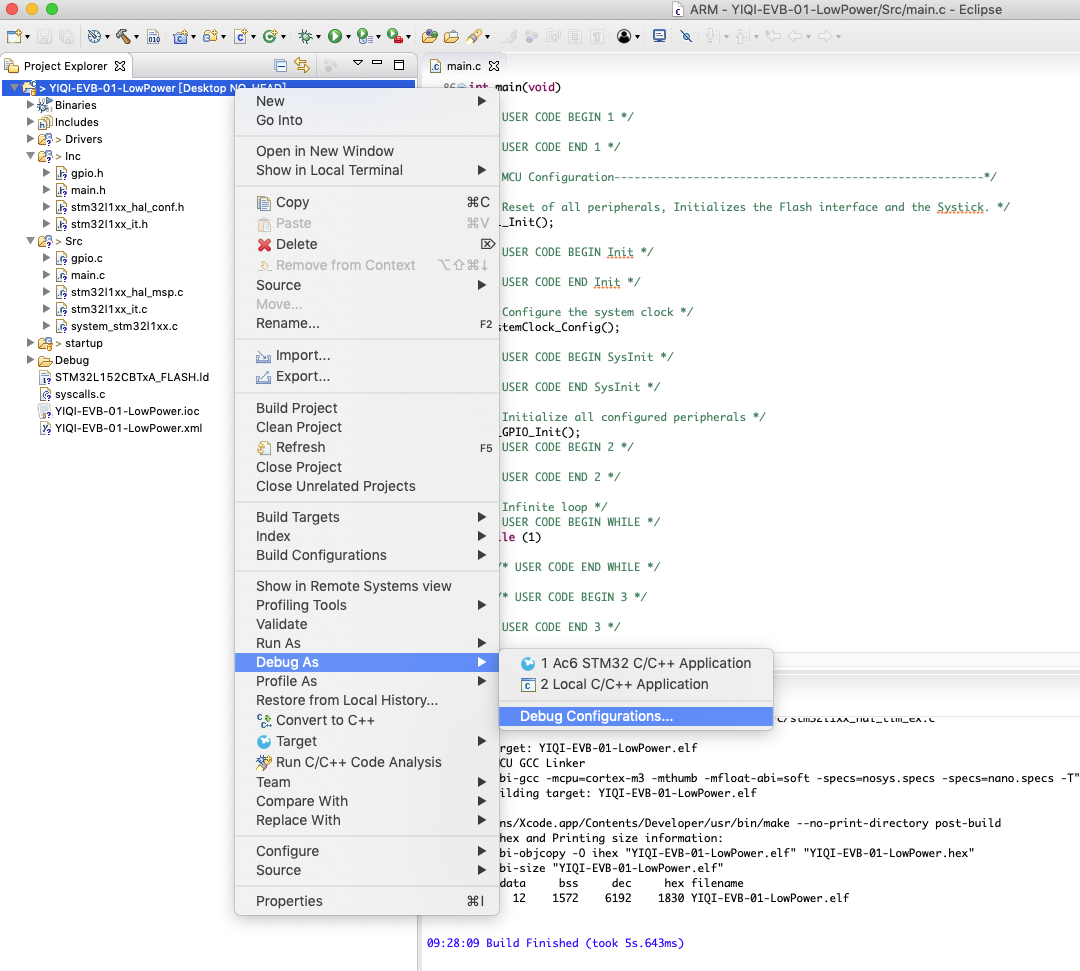This screenshot has width=1080, height=971.
Task: Minimize the Project Explorer view
Action: click(x=377, y=63)
